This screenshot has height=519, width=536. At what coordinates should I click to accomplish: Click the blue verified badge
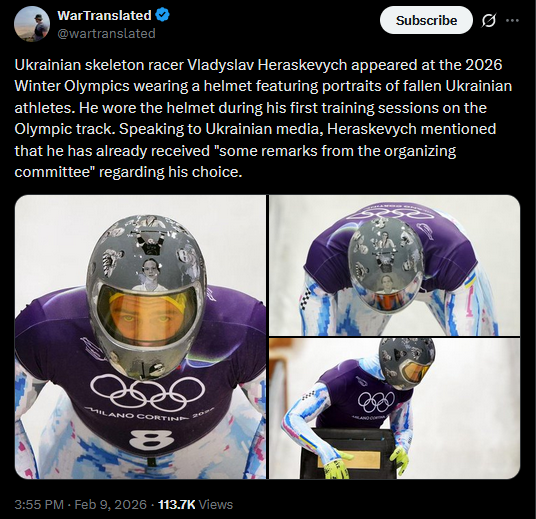(163, 15)
